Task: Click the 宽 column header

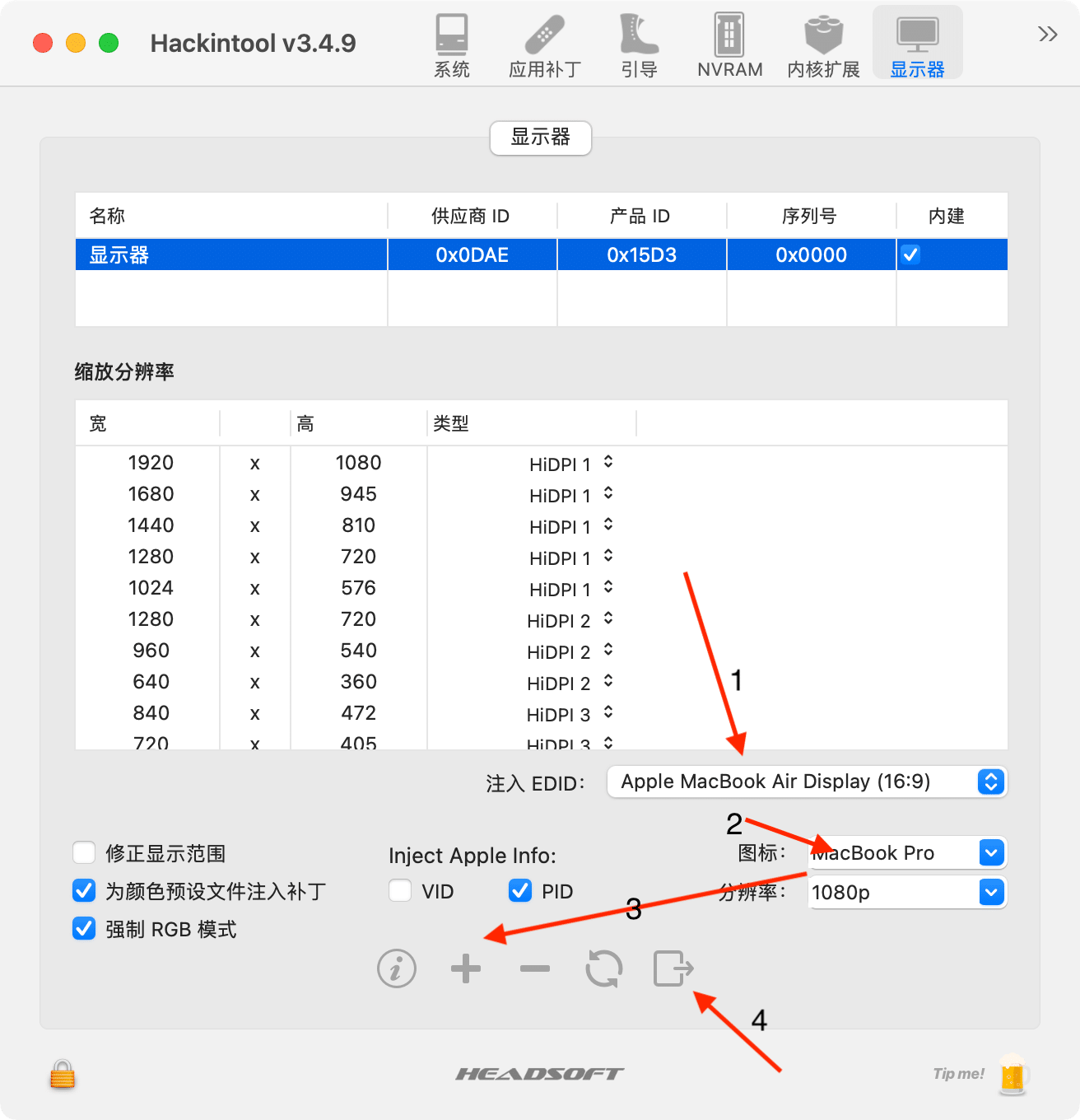Action: 147,423
